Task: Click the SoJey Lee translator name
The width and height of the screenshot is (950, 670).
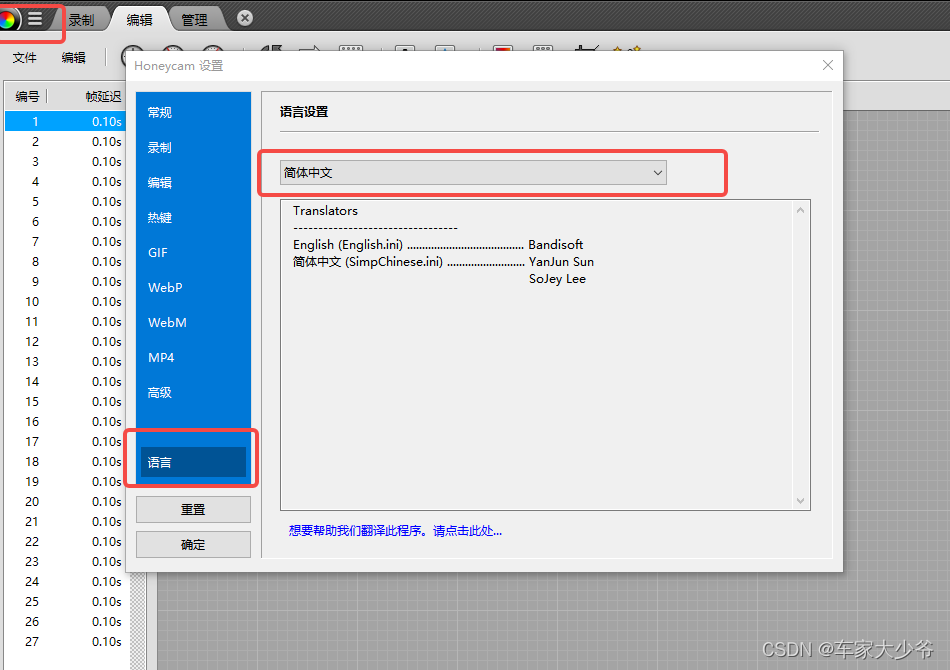Action: coord(557,279)
